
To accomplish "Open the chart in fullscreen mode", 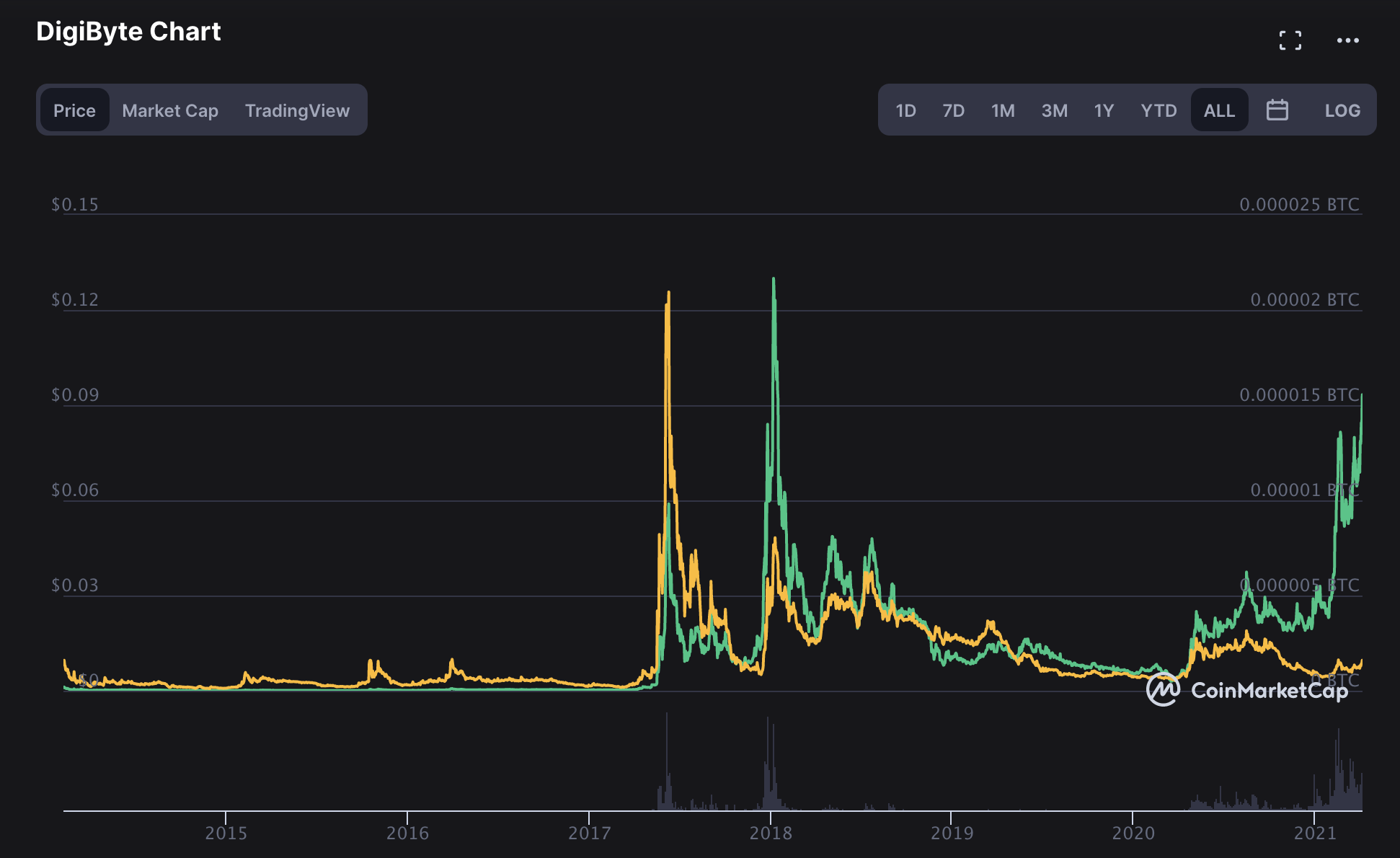I will click(x=1290, y=40).
